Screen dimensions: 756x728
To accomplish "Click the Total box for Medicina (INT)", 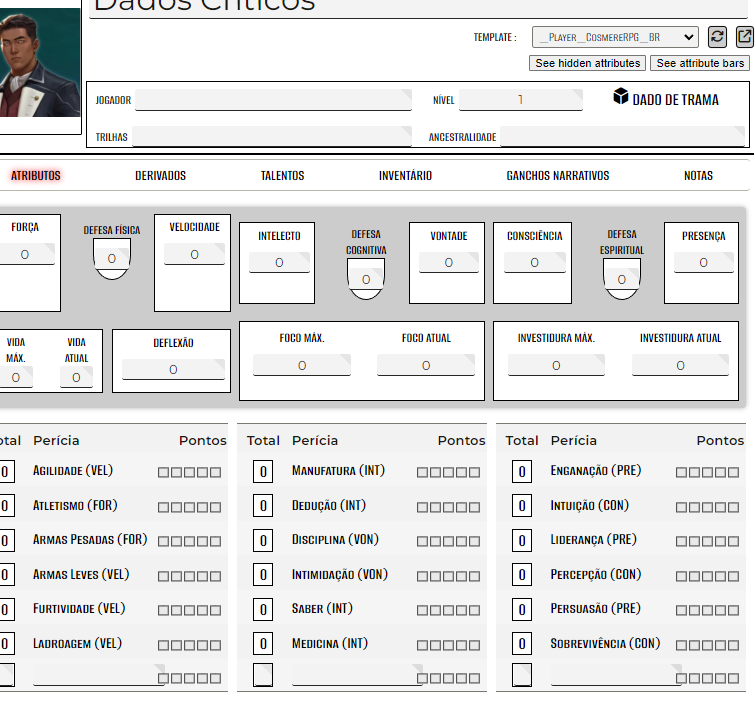I will (263, 644).
